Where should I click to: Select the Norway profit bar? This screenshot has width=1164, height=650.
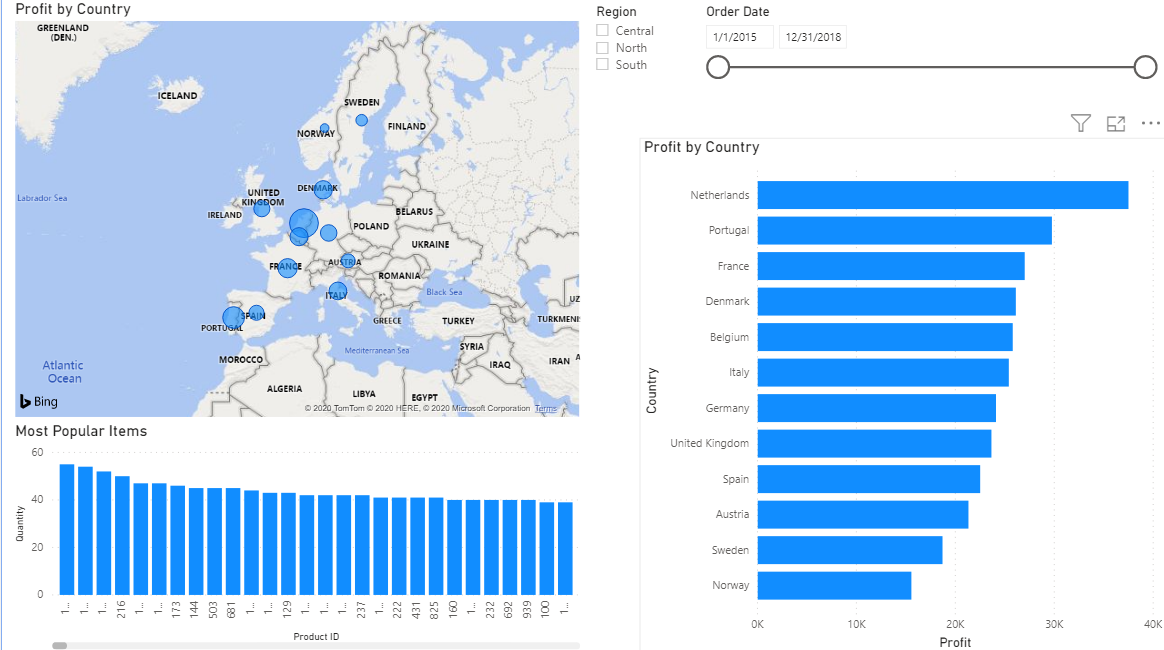(834, 585)
